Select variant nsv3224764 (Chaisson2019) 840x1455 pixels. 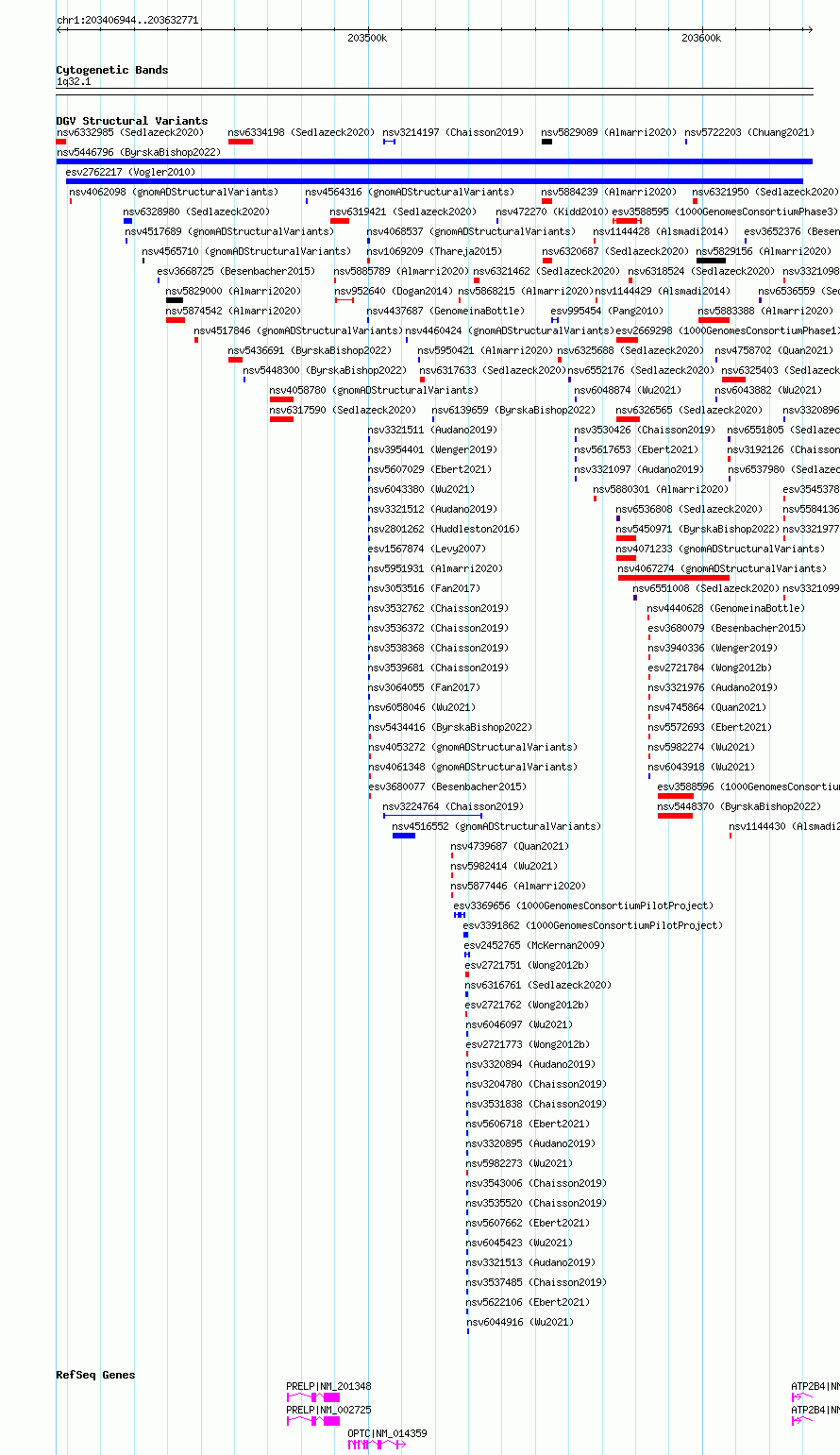453,806
